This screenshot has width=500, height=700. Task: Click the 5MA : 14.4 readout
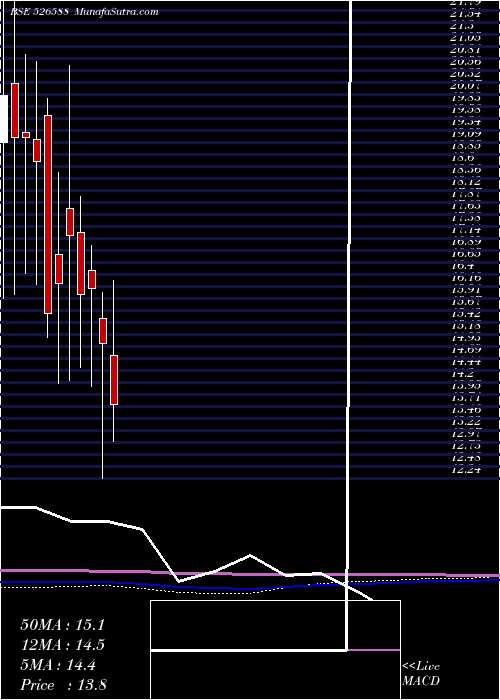click(58, 665)
